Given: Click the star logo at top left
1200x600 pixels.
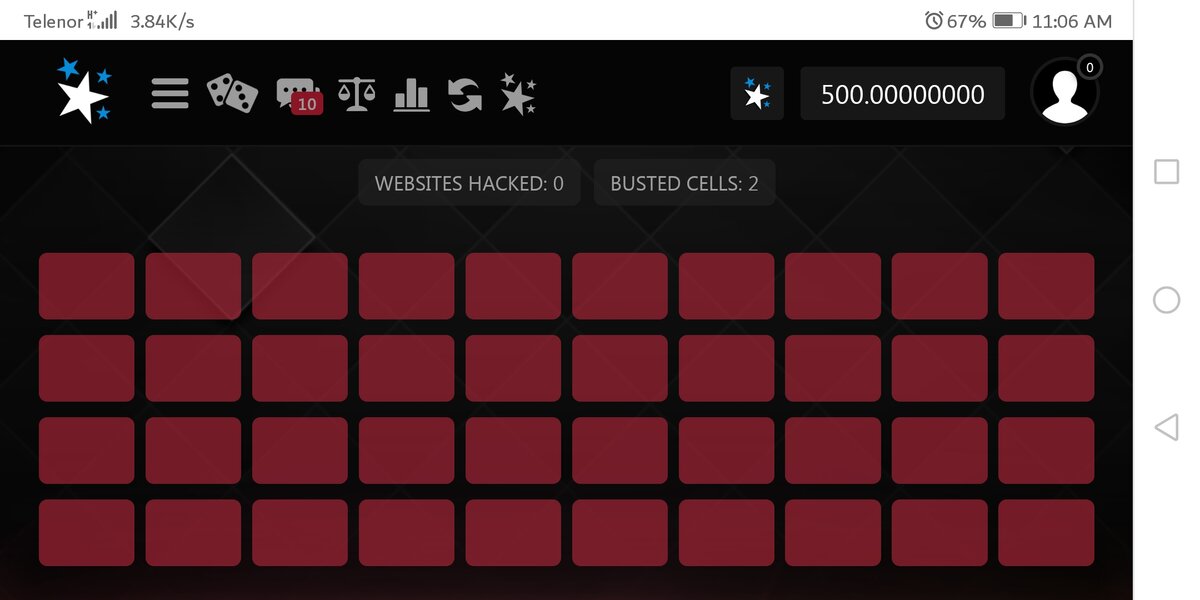Looking at the screenshot, I should (x=84, y=91).
